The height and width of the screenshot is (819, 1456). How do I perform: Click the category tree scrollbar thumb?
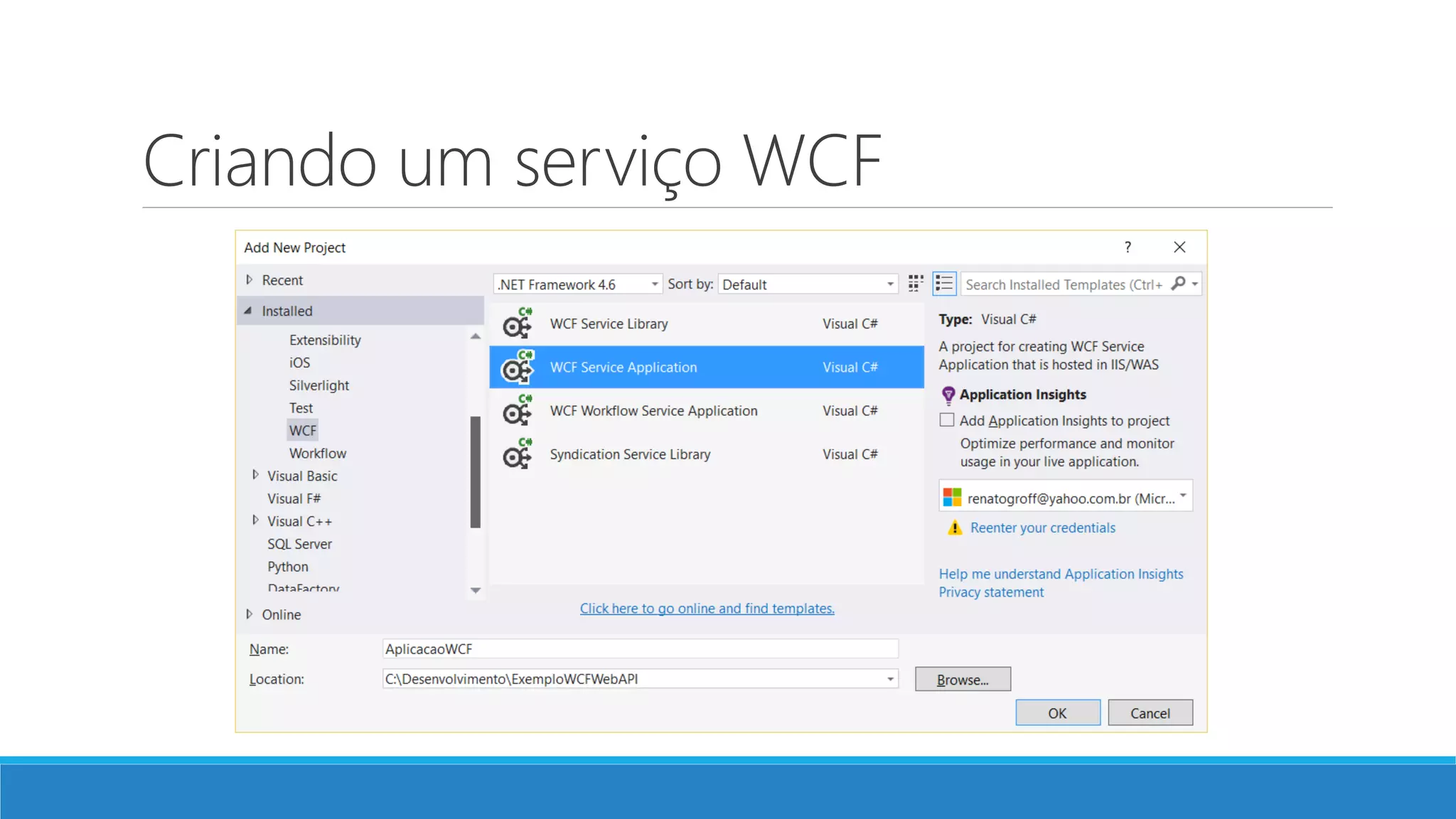[475, 472]
